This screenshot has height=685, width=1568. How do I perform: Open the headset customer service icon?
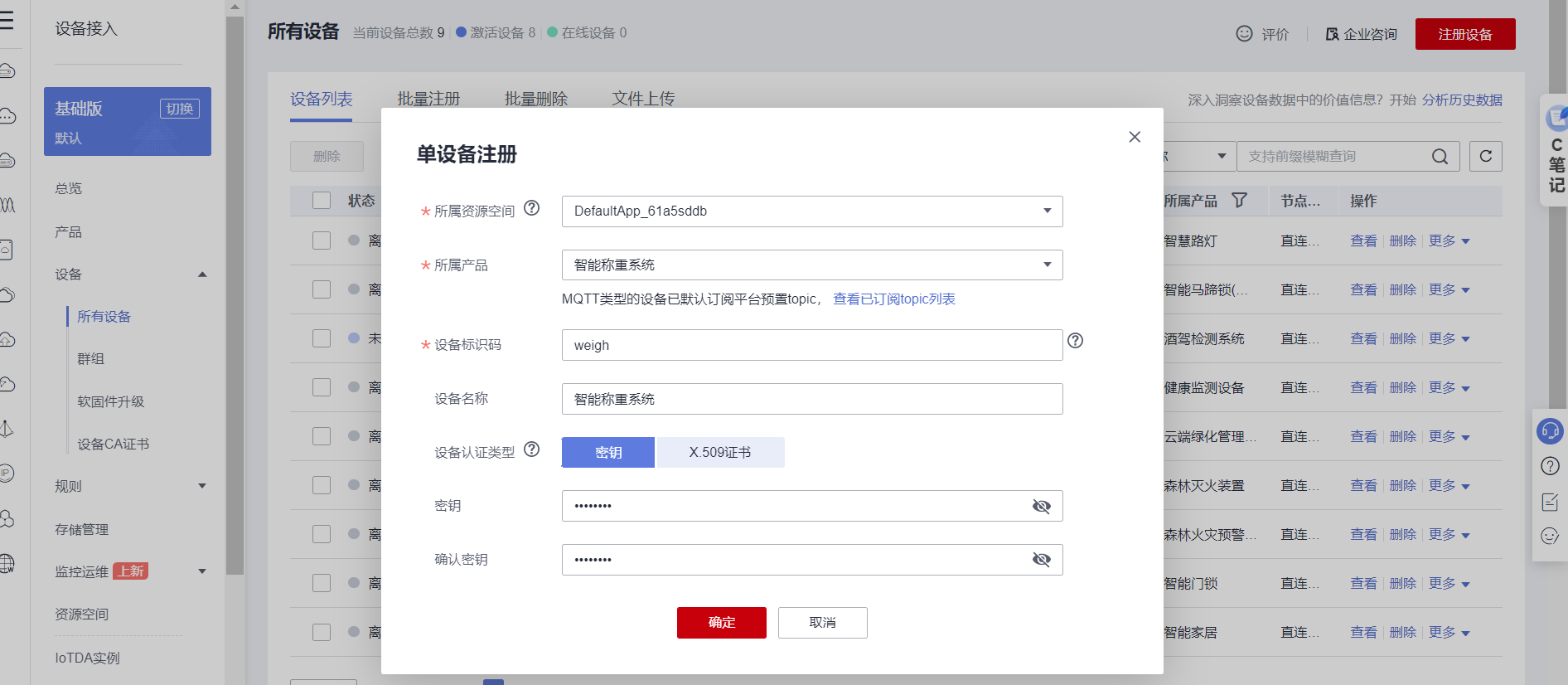pyautogui.click(x=1550, y=431)
